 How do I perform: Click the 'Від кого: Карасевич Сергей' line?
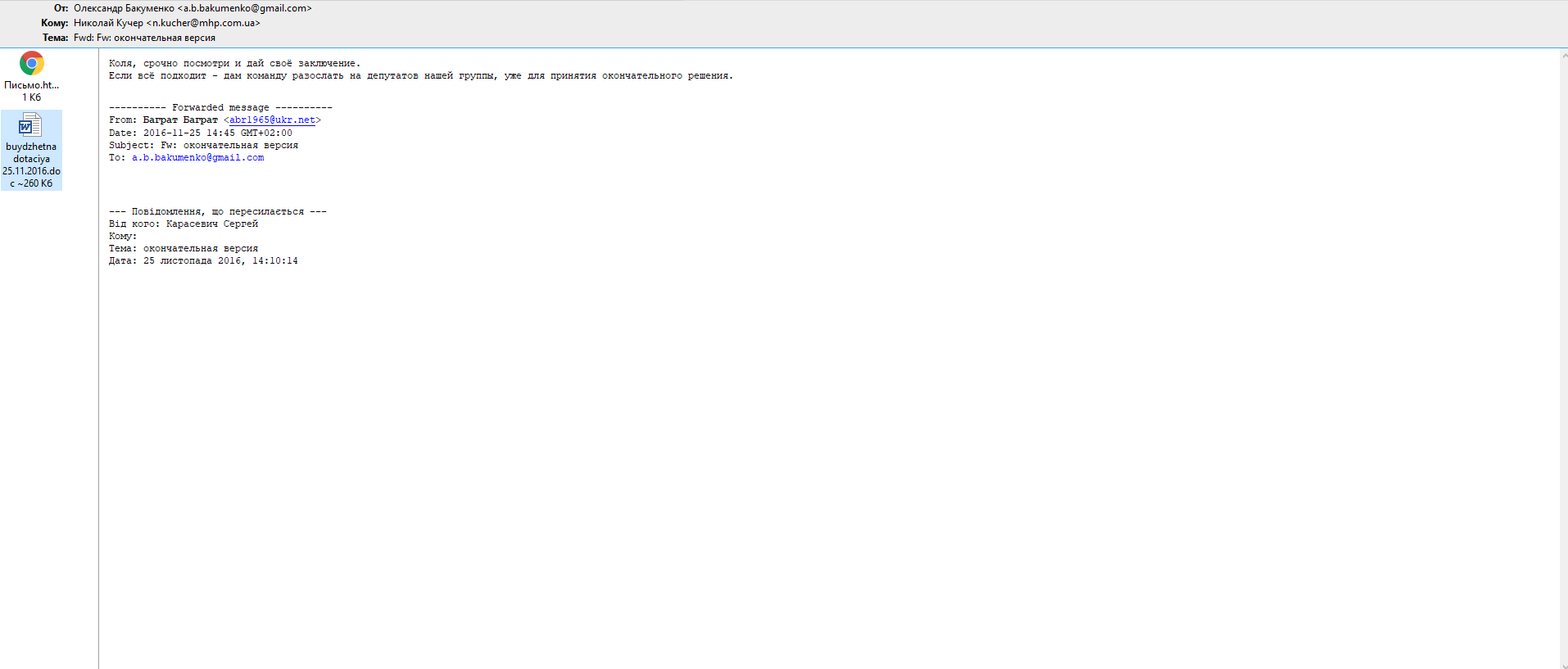pos(184,224)
